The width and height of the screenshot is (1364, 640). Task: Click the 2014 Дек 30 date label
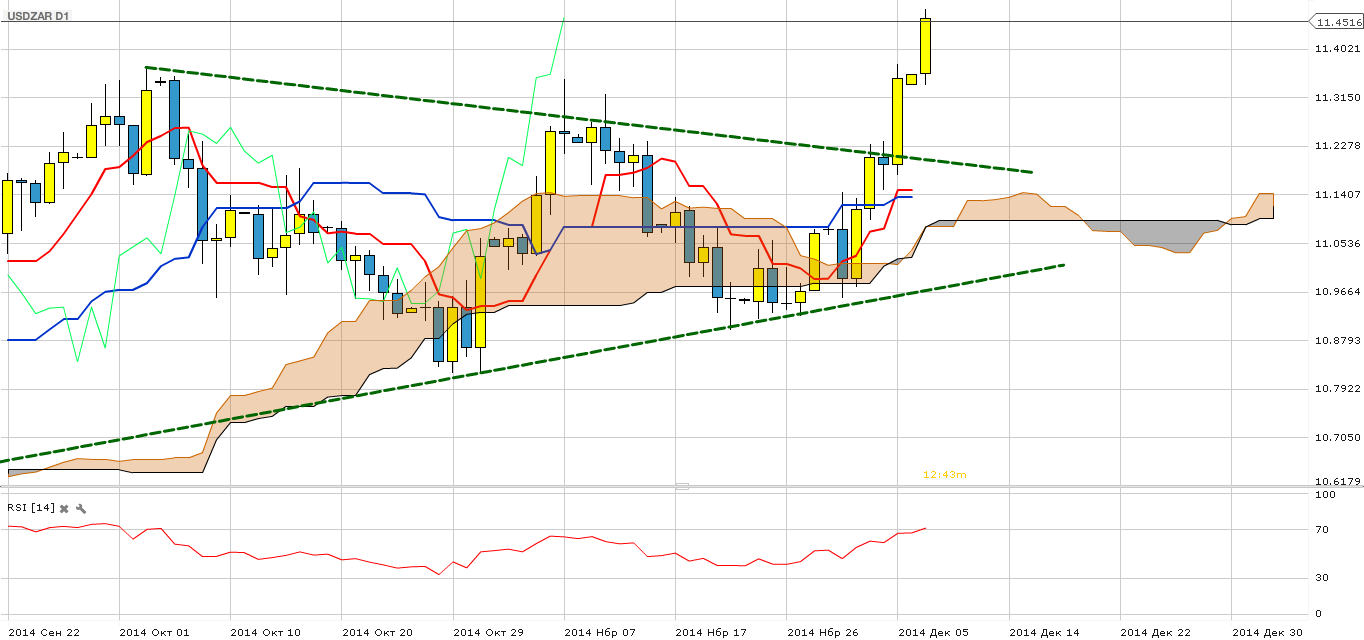(x=1267, y=632)
